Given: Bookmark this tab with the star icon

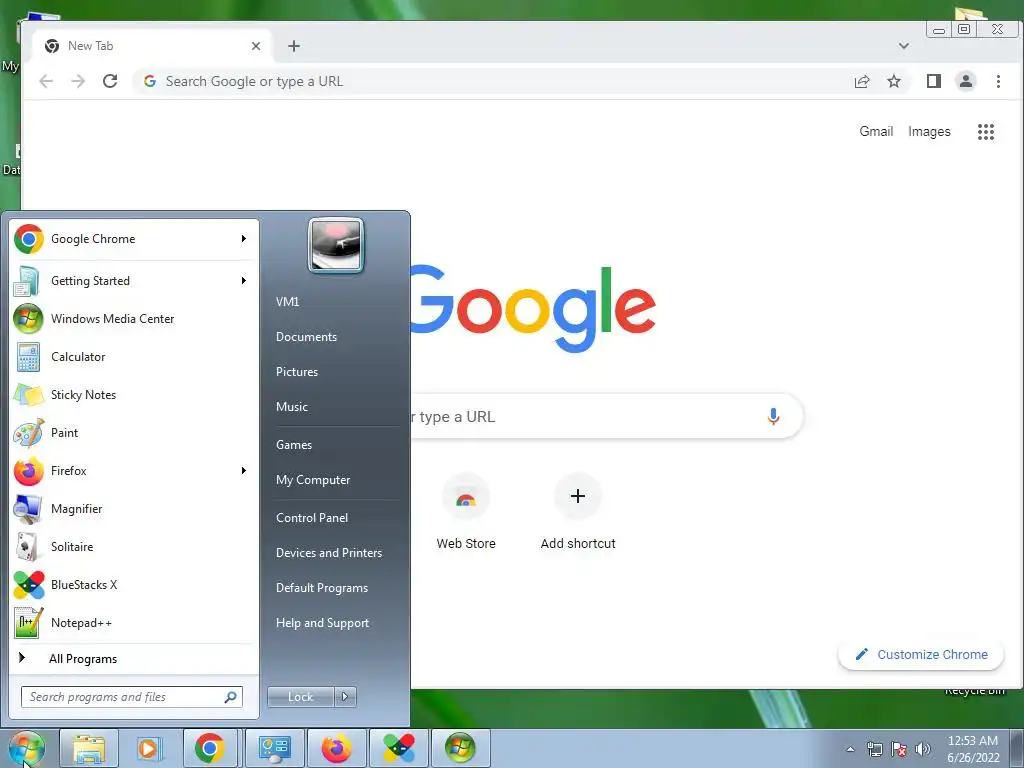Looking at the screenshot, I should 894,81.
